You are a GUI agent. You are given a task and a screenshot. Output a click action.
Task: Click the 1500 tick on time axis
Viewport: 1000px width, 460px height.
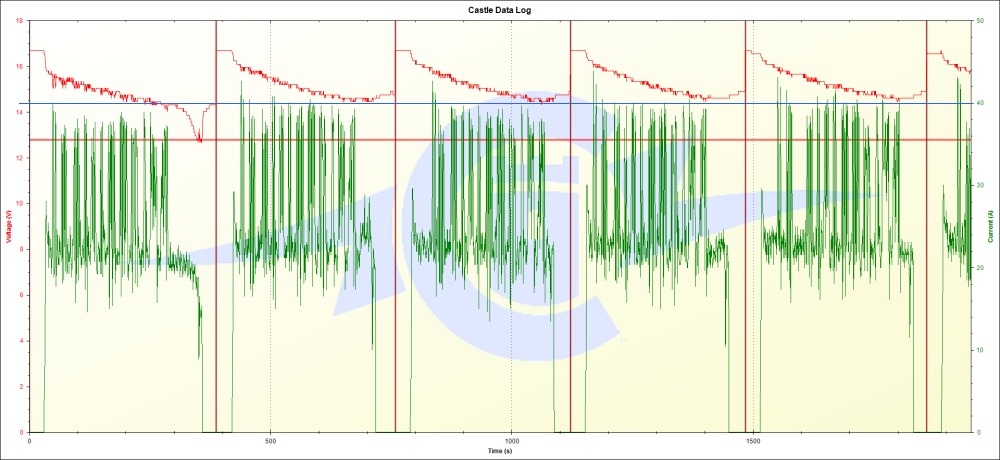tap(752, 440)
